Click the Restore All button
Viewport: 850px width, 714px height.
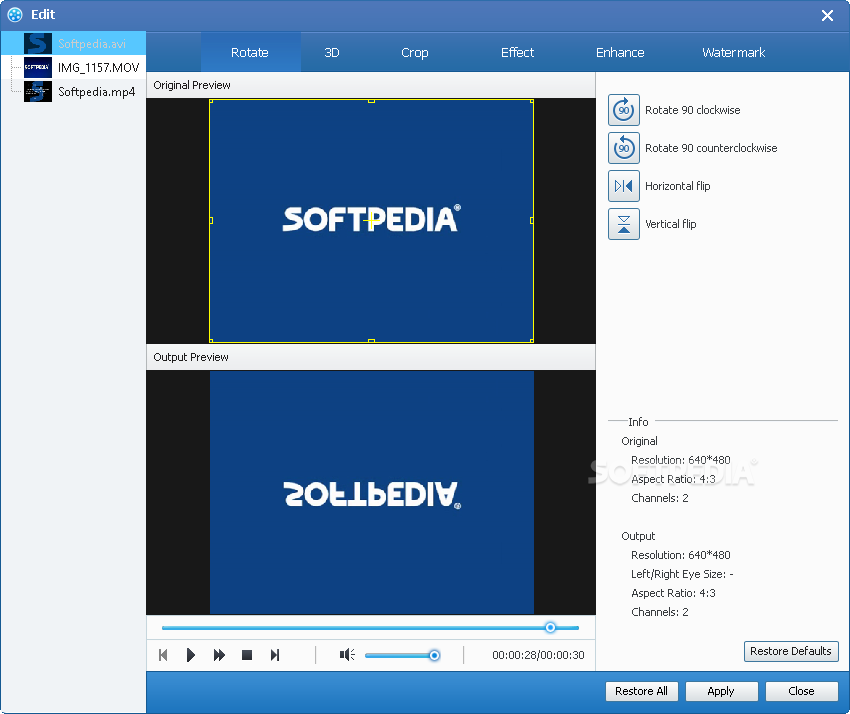tap(641, 691)
